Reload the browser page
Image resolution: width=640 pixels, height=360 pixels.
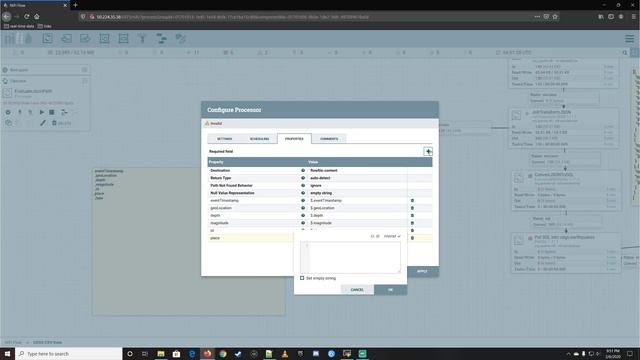click(27, 16)
